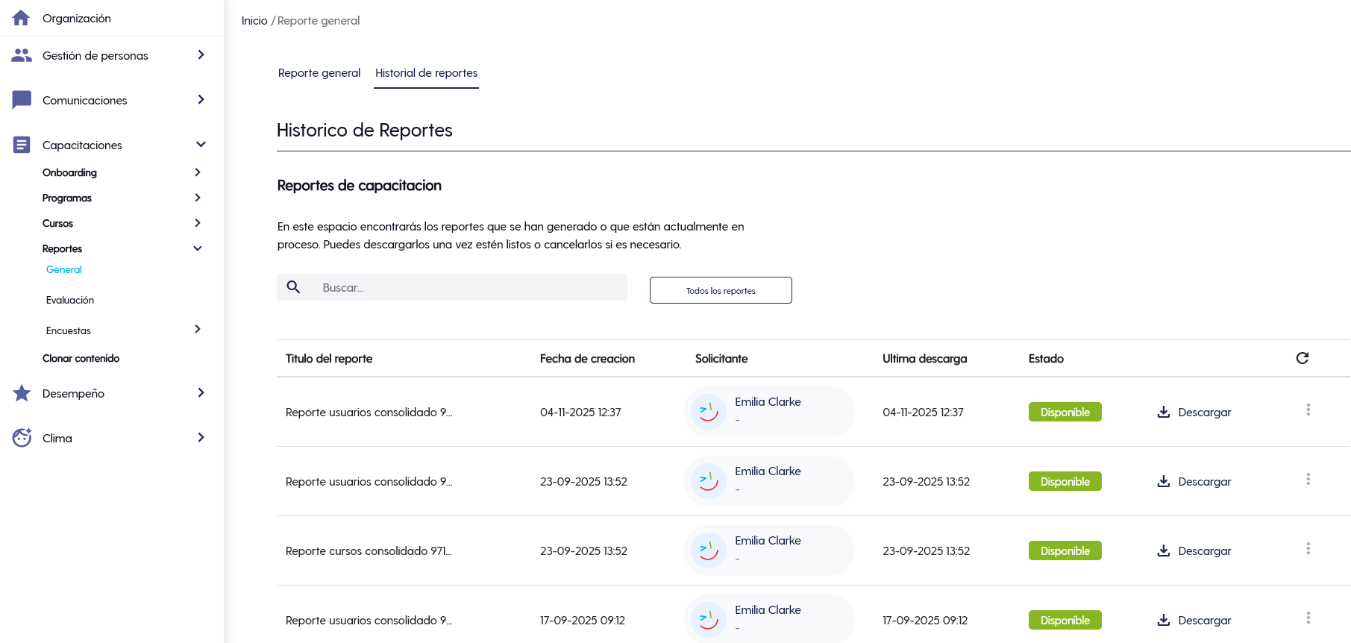Expand the Gestión de personas chevron

pos(200,55)
